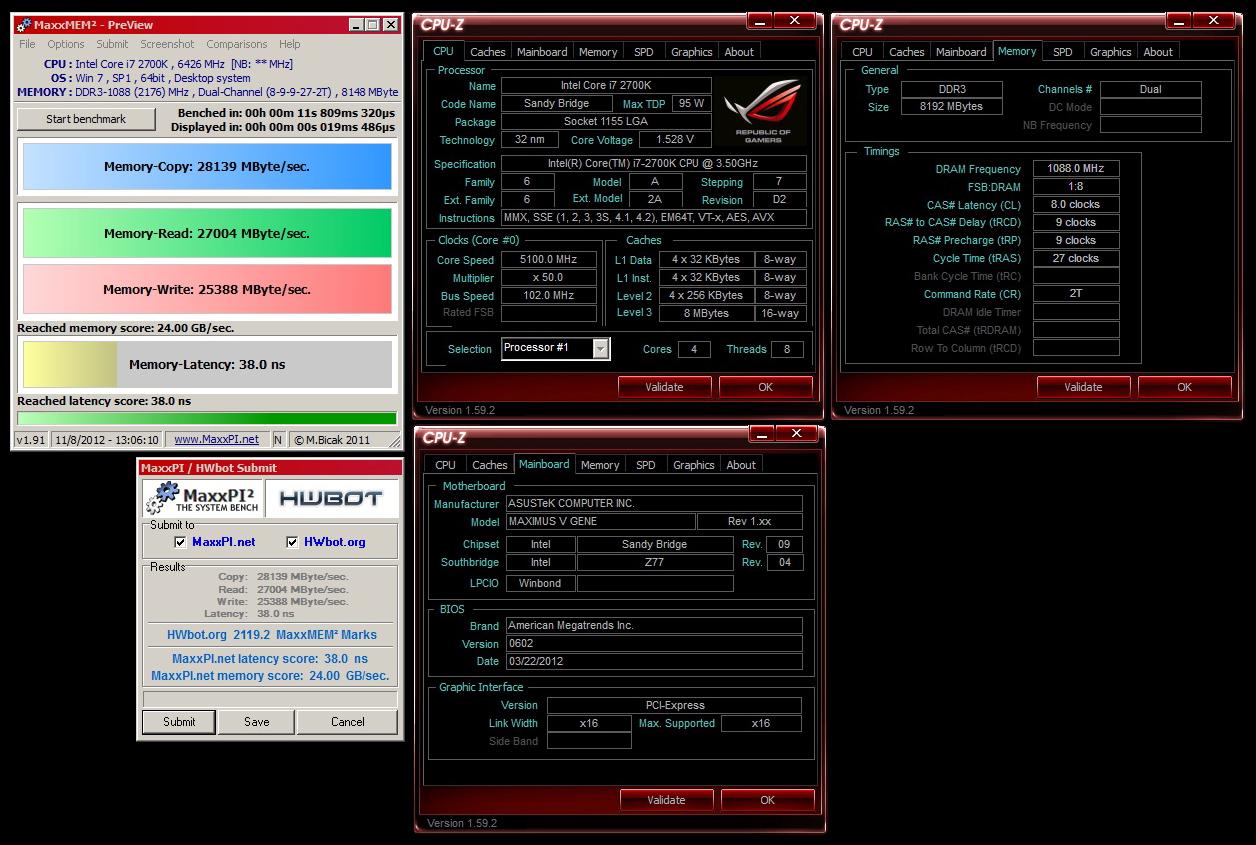The image size is (1256, 845).
Task: Click the red Memory-Write result bar
Action: click(207, 289)
